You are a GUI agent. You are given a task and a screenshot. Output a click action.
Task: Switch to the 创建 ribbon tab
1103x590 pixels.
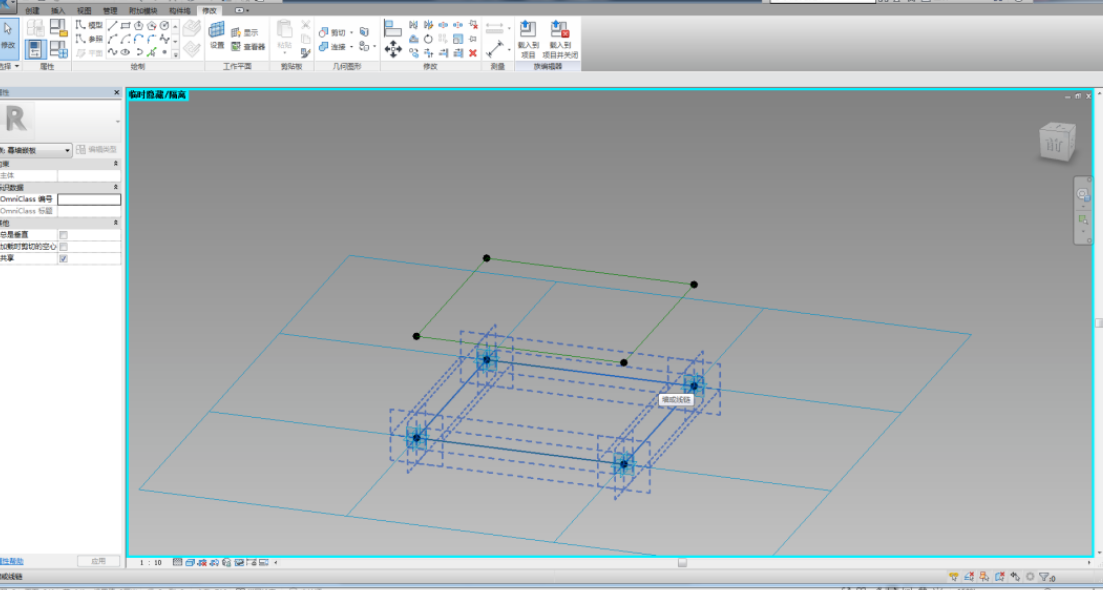[32, 11]
